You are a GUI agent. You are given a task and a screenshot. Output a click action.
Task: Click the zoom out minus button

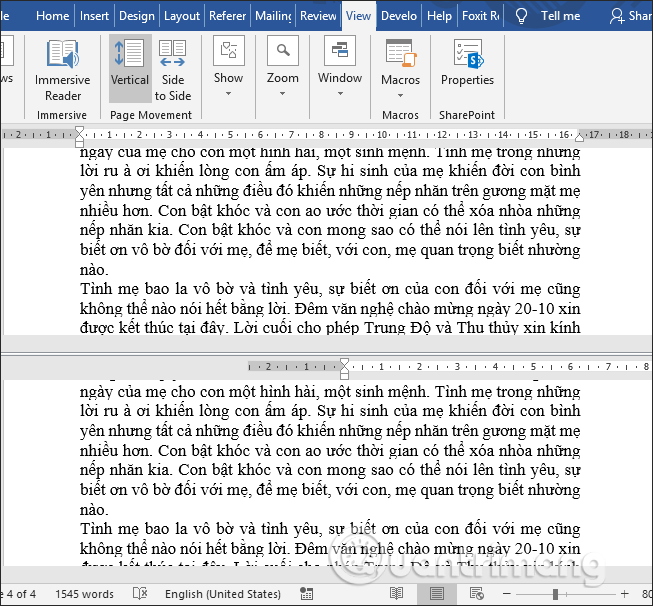(507, 594)
